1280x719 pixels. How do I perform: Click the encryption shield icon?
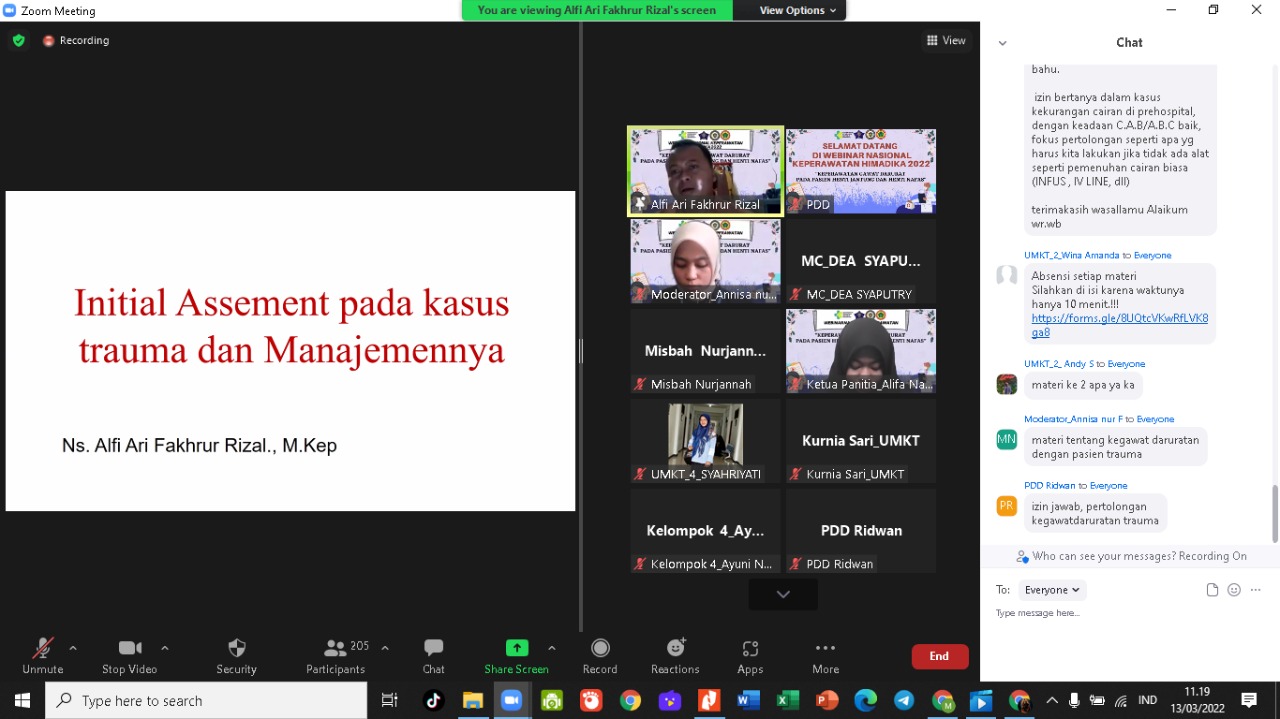tap(19, 40)
